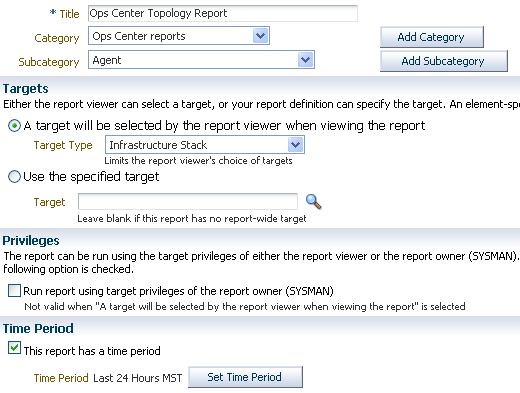Click 'Limits the report viewer's choice of targets' hint
This screenshot has width=520, height=393.
pyautogui.click(x=198, y=161)
